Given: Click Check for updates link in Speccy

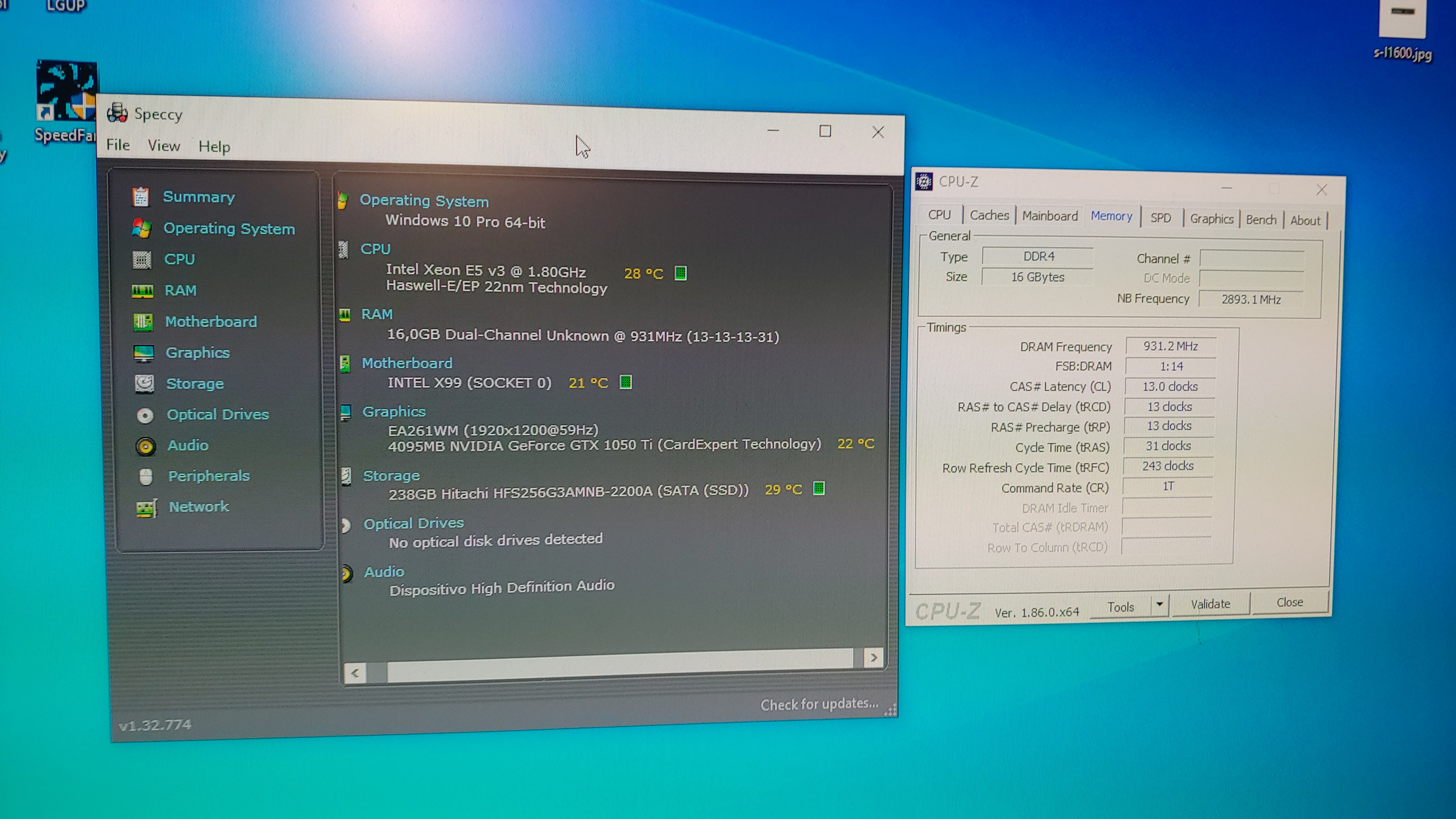Looking at the screenshot, I should 819,704.
